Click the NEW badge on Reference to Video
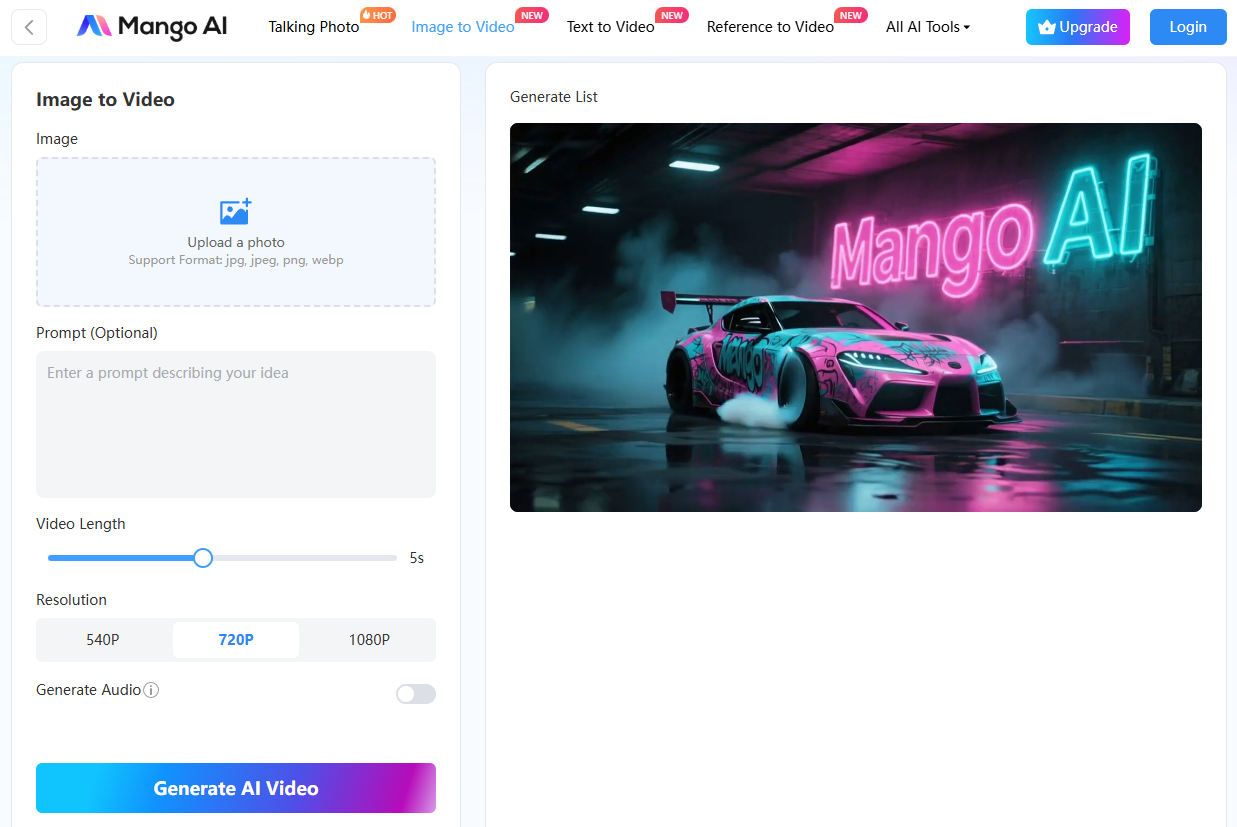 coord(851,15)
